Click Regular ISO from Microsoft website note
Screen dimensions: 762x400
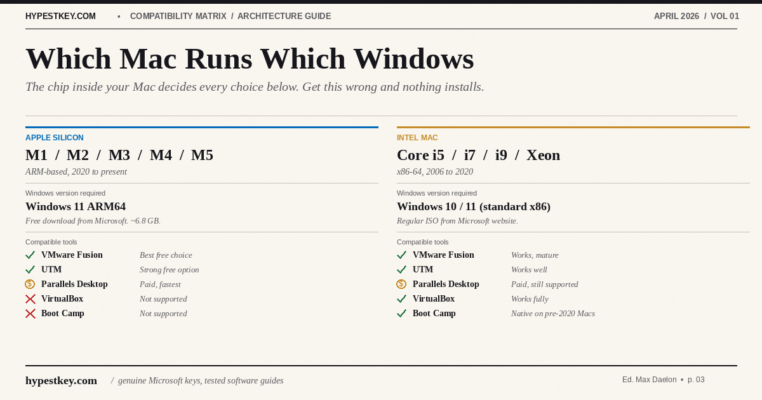[x=457, y=221]
